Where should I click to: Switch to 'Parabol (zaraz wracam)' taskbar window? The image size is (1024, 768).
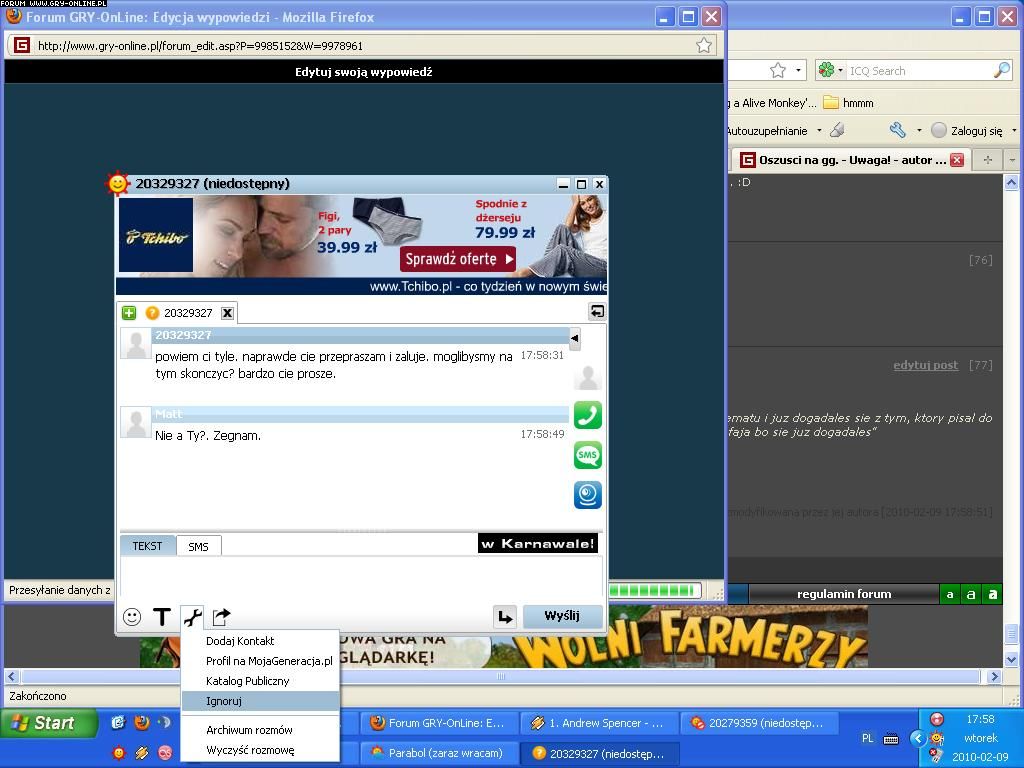coord(438,753)
